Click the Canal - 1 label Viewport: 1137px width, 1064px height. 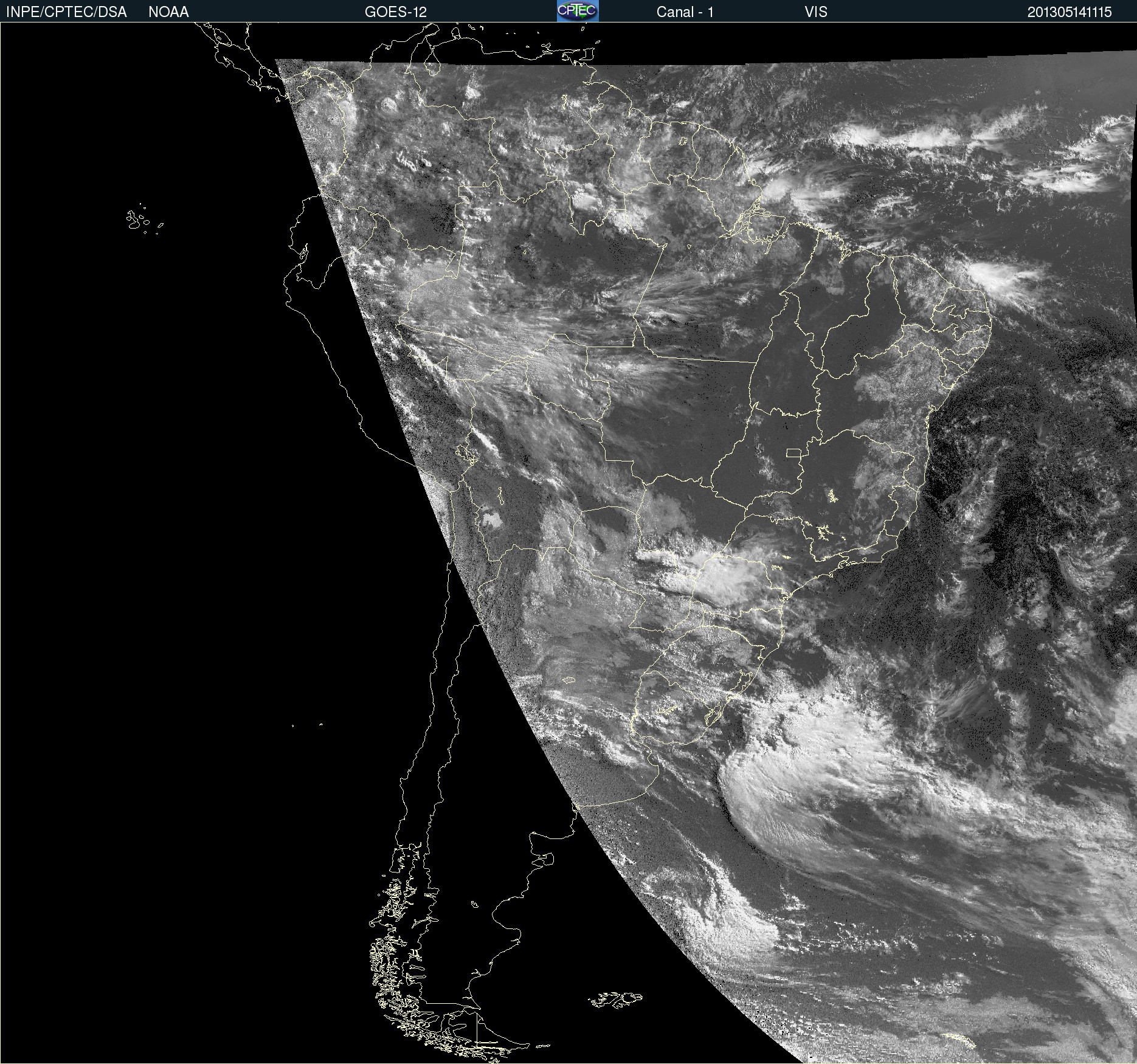(685, 12)
